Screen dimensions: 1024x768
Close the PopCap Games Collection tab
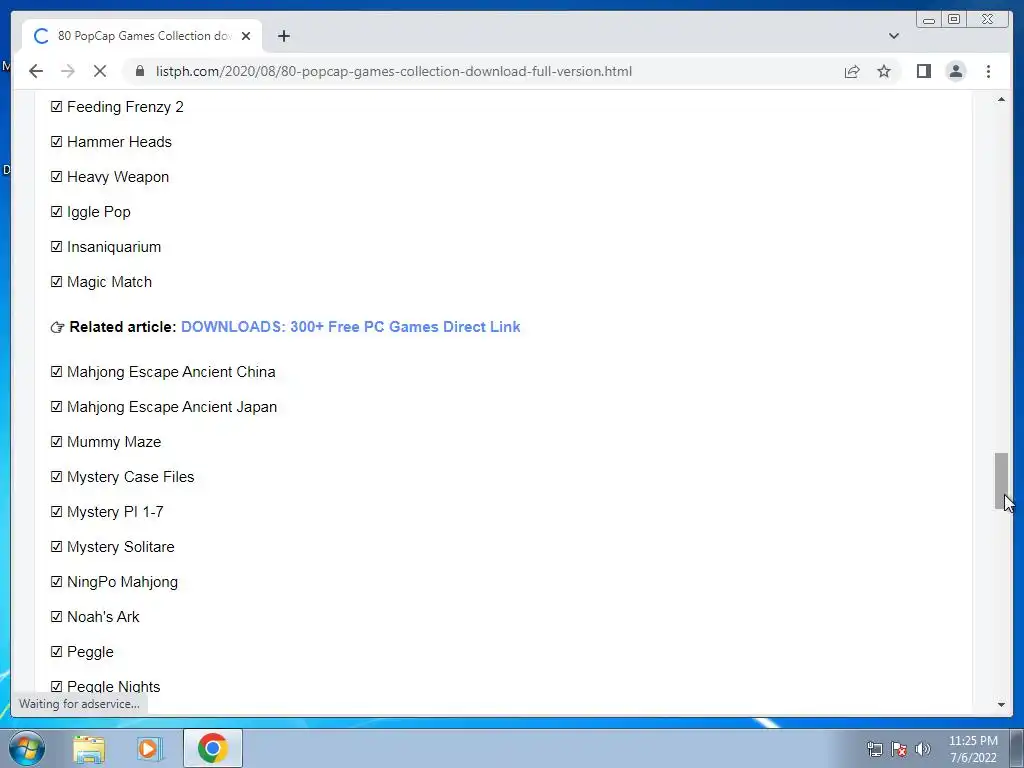(246, 36)
